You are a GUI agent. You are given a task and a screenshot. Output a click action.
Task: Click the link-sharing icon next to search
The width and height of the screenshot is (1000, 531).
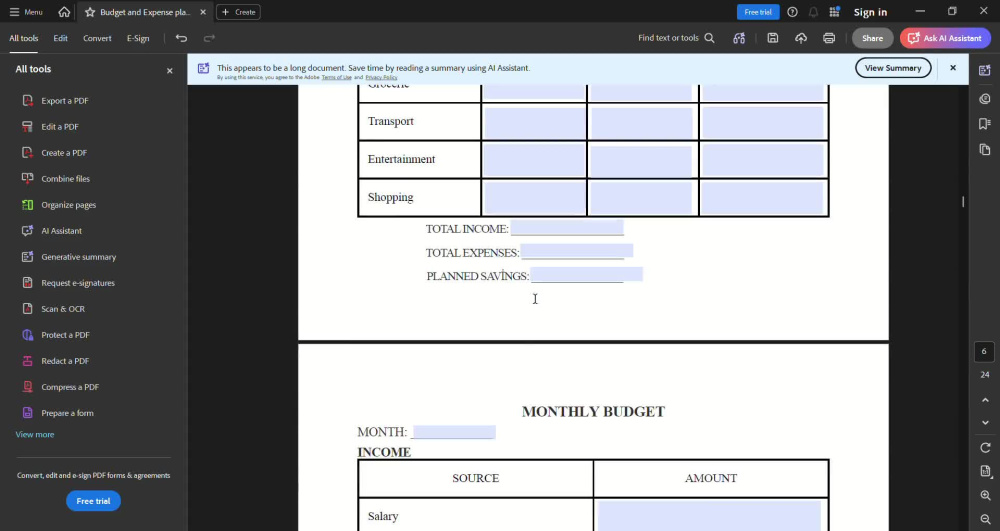click(739, 38)
